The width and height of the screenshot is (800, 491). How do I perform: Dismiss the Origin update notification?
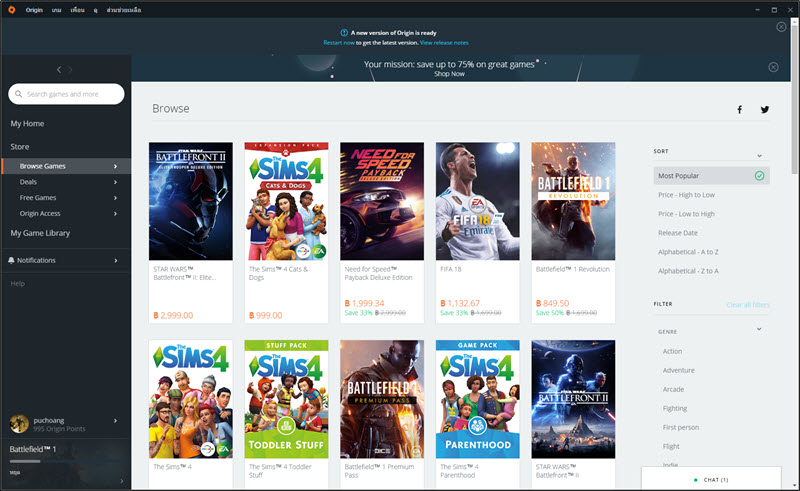coord(781,27)
